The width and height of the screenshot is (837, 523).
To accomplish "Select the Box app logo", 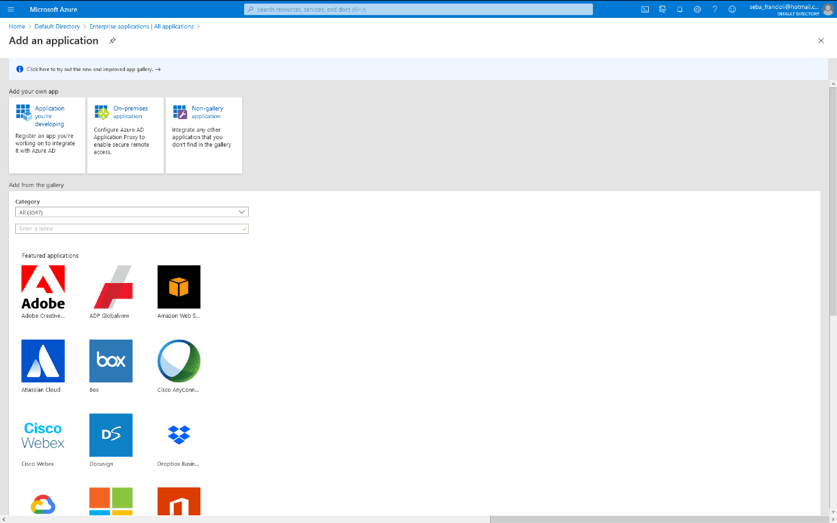I will pyautogui.click(x=111, y=361).
